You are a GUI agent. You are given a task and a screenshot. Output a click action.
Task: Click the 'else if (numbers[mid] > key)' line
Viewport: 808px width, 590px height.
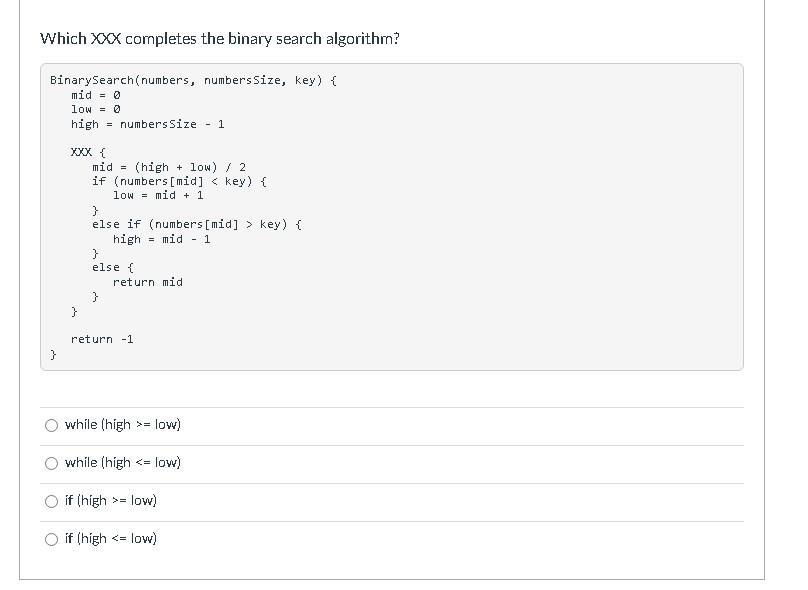197,225
